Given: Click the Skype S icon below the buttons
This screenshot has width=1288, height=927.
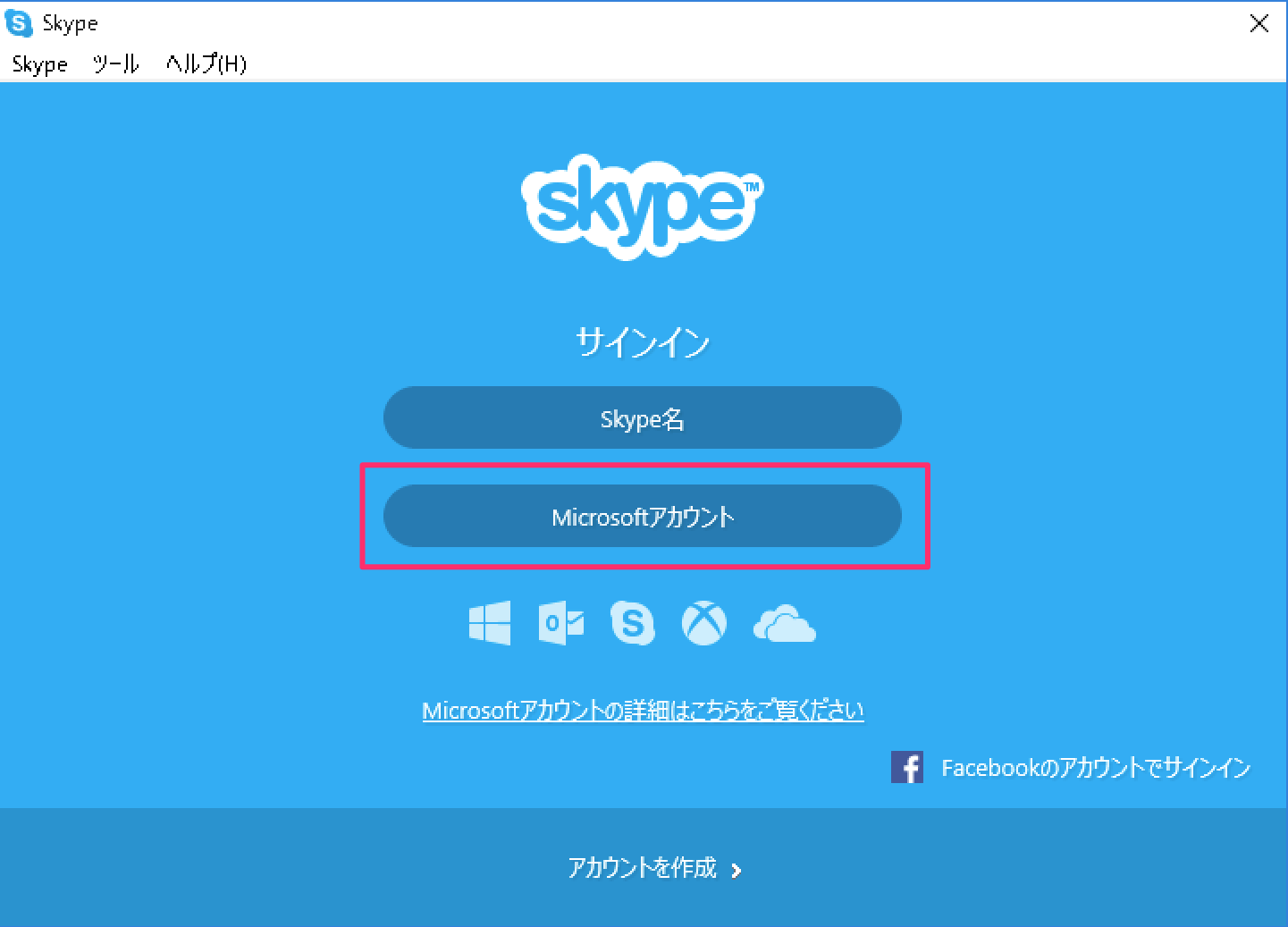Looking at the screenshot, I should pyautogui.click(x=632, y=622).
